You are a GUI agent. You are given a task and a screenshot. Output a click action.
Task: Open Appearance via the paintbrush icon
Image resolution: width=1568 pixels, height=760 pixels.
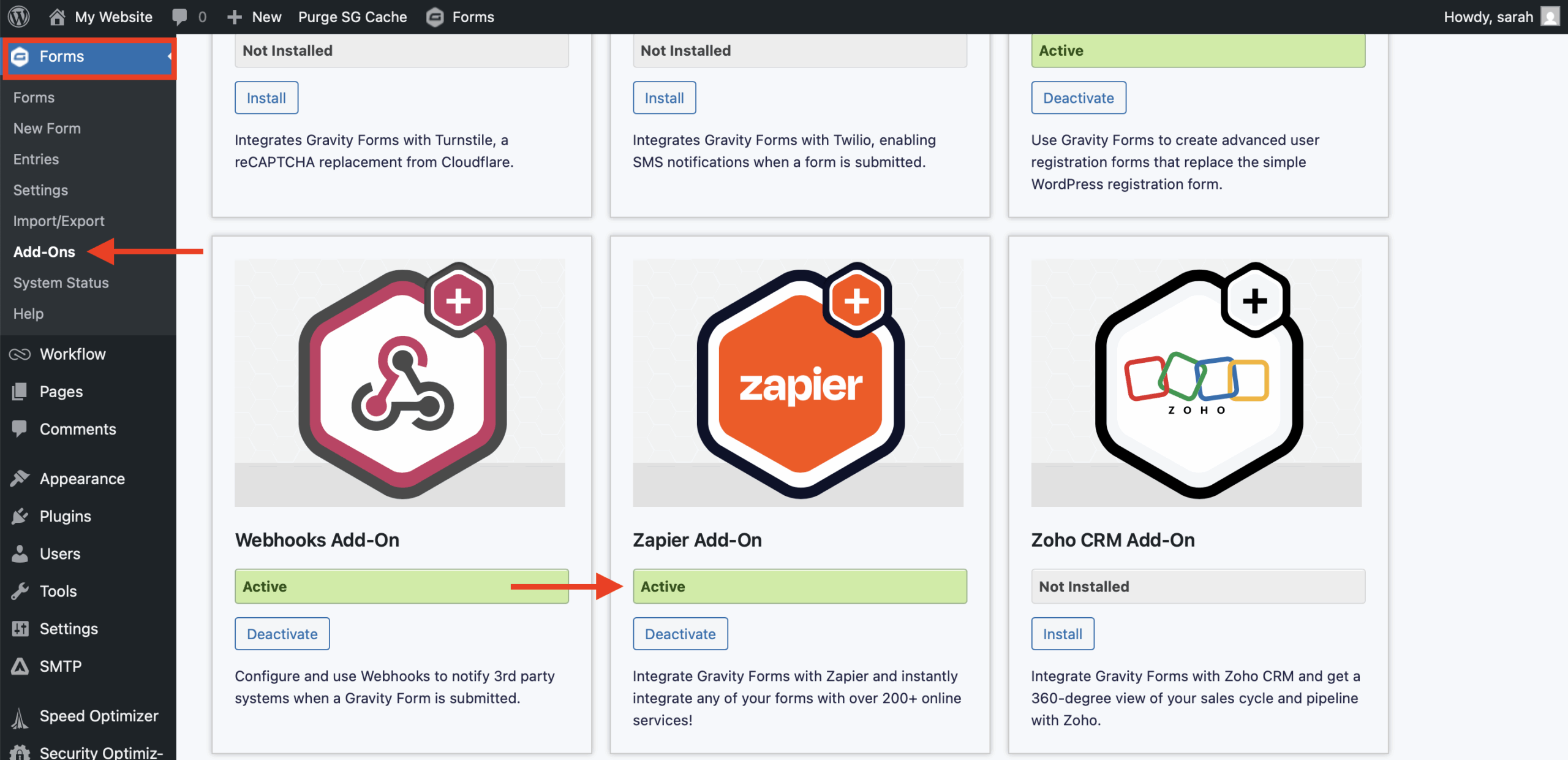click(19, 478)
